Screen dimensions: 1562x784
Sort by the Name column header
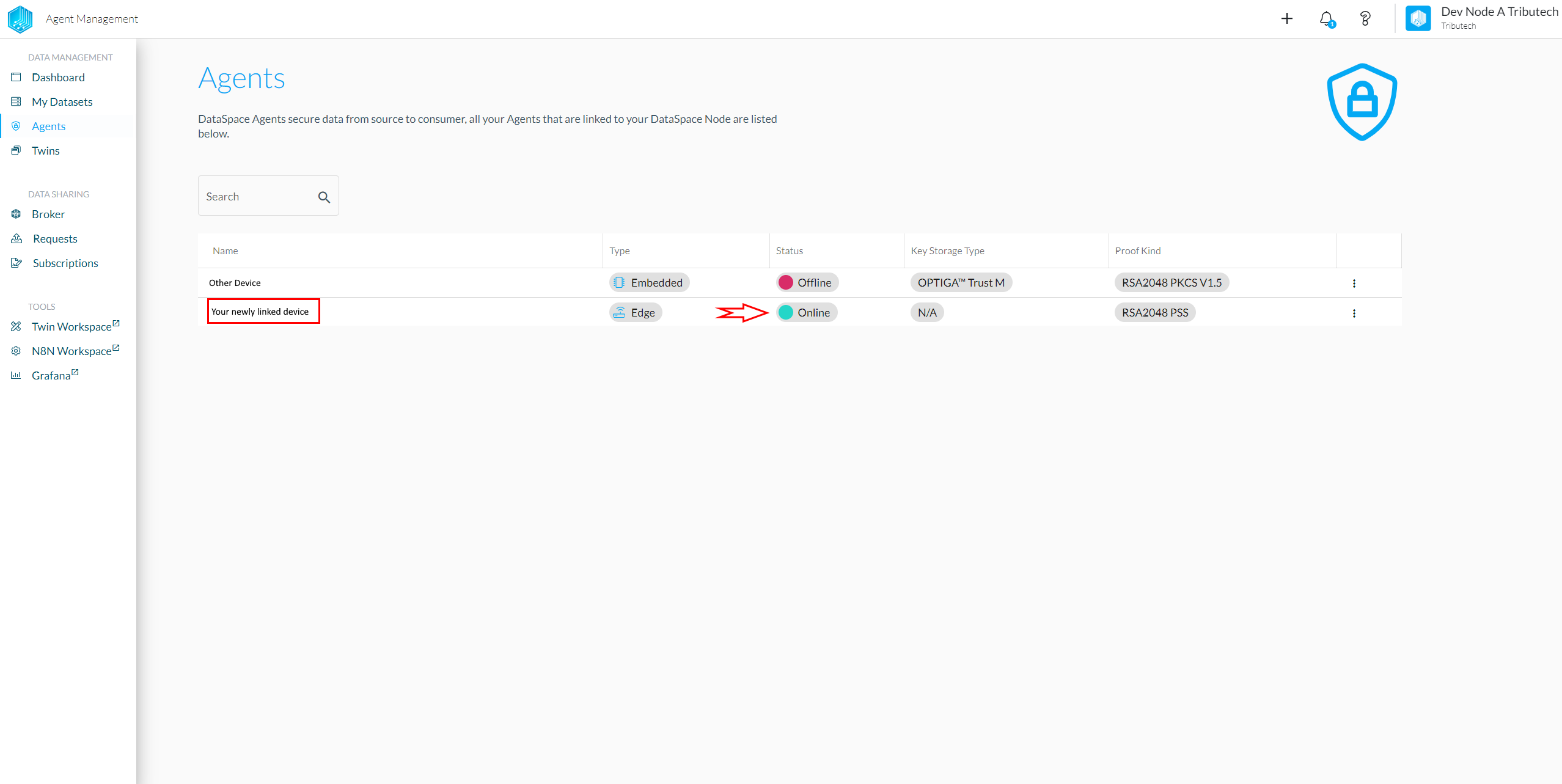click(x=226, y=251)
